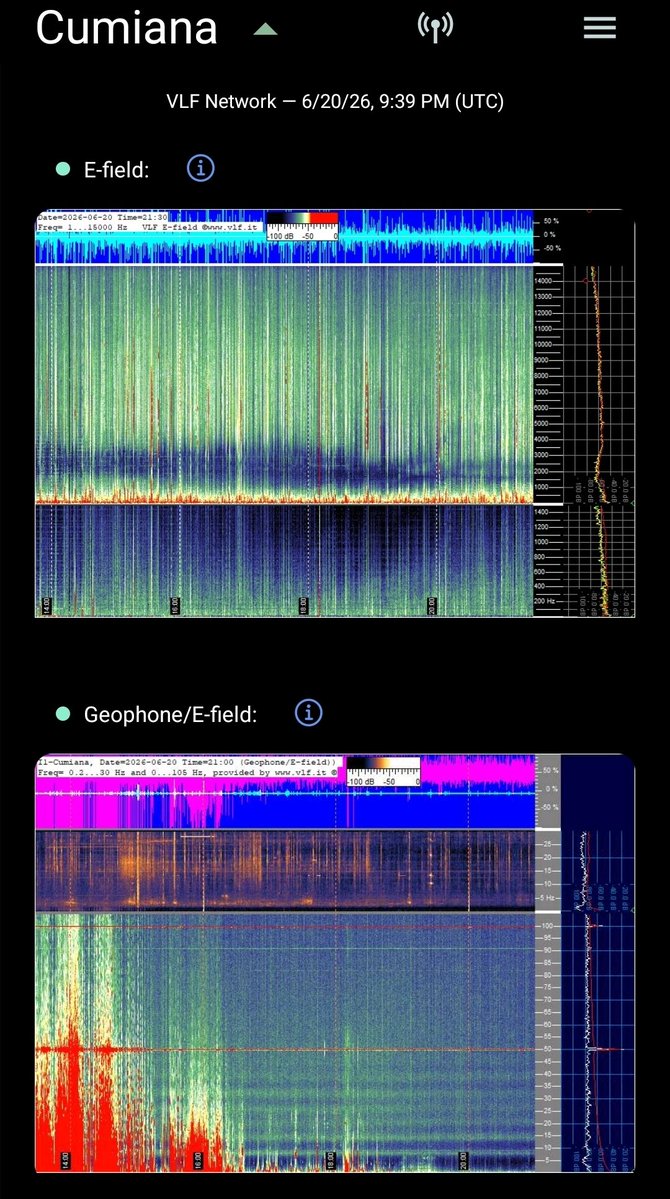
Task: Tap the VLF Network timestamp line
Action: click(335, 101)
